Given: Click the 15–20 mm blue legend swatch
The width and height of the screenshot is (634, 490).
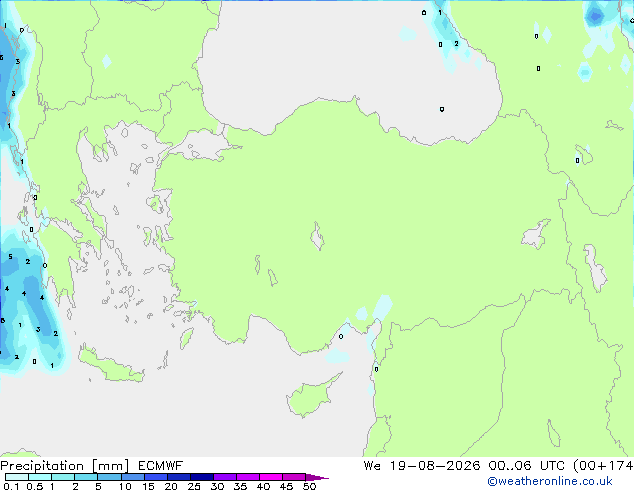Looking at the screenshot, I should [x=155, y=477].
